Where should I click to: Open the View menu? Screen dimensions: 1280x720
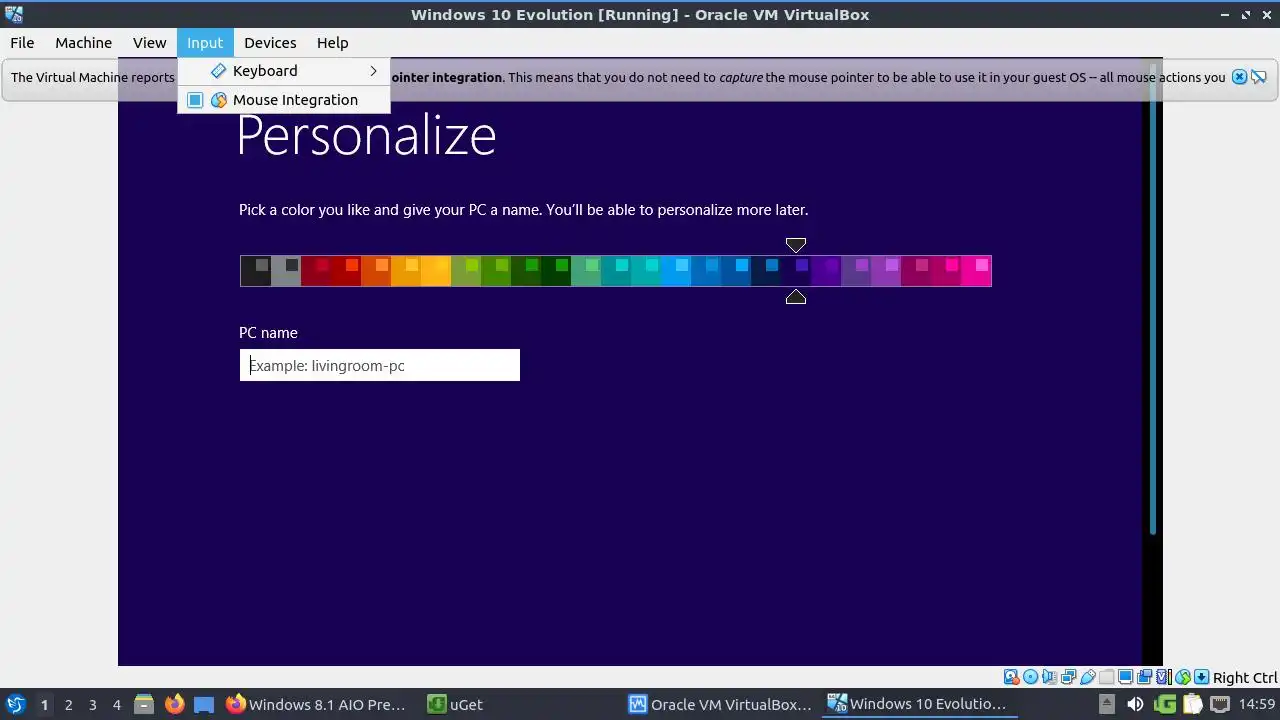[149, 43]
